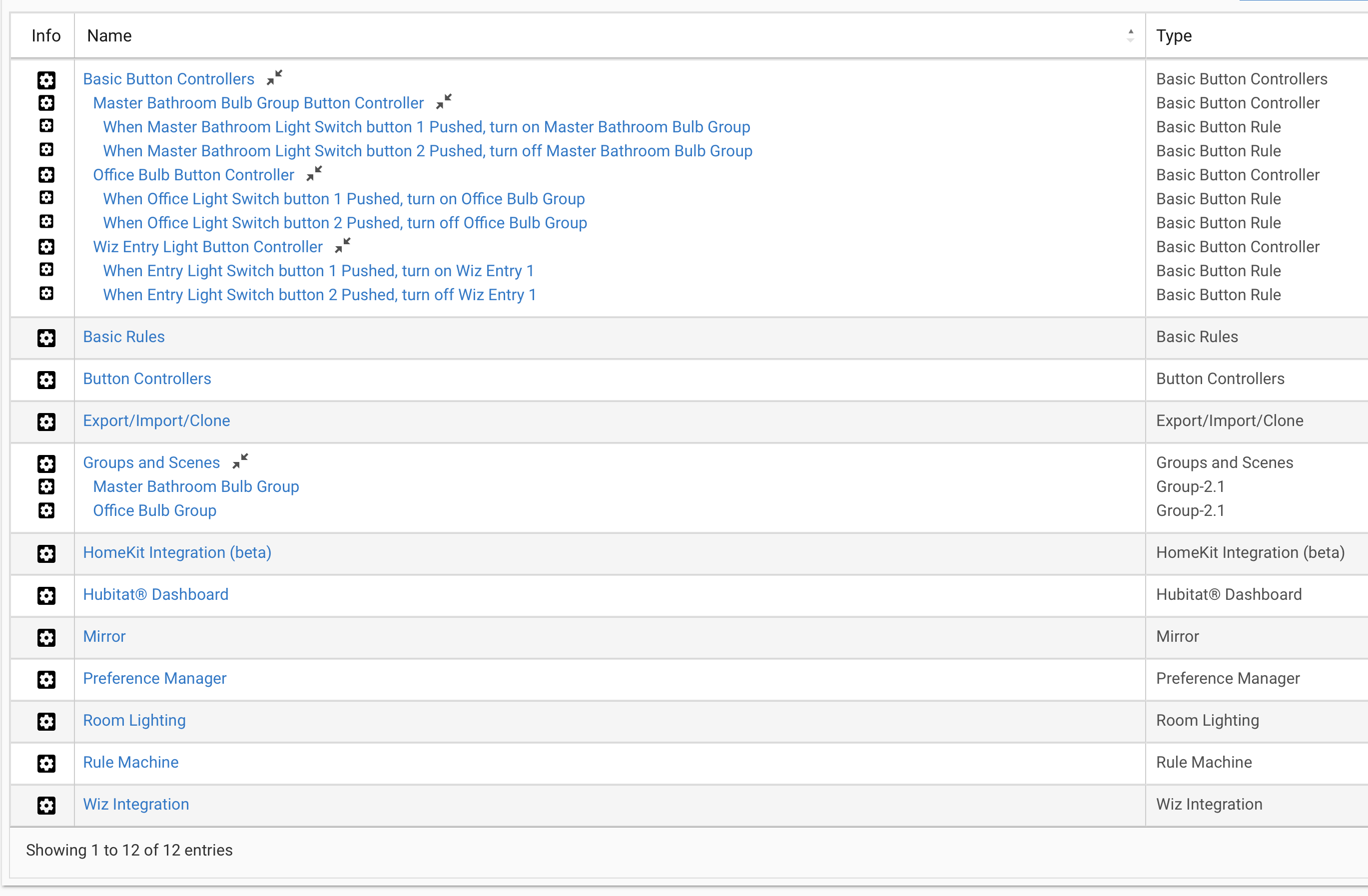
Task: Click the Type column header
Action: (1174, 35)
